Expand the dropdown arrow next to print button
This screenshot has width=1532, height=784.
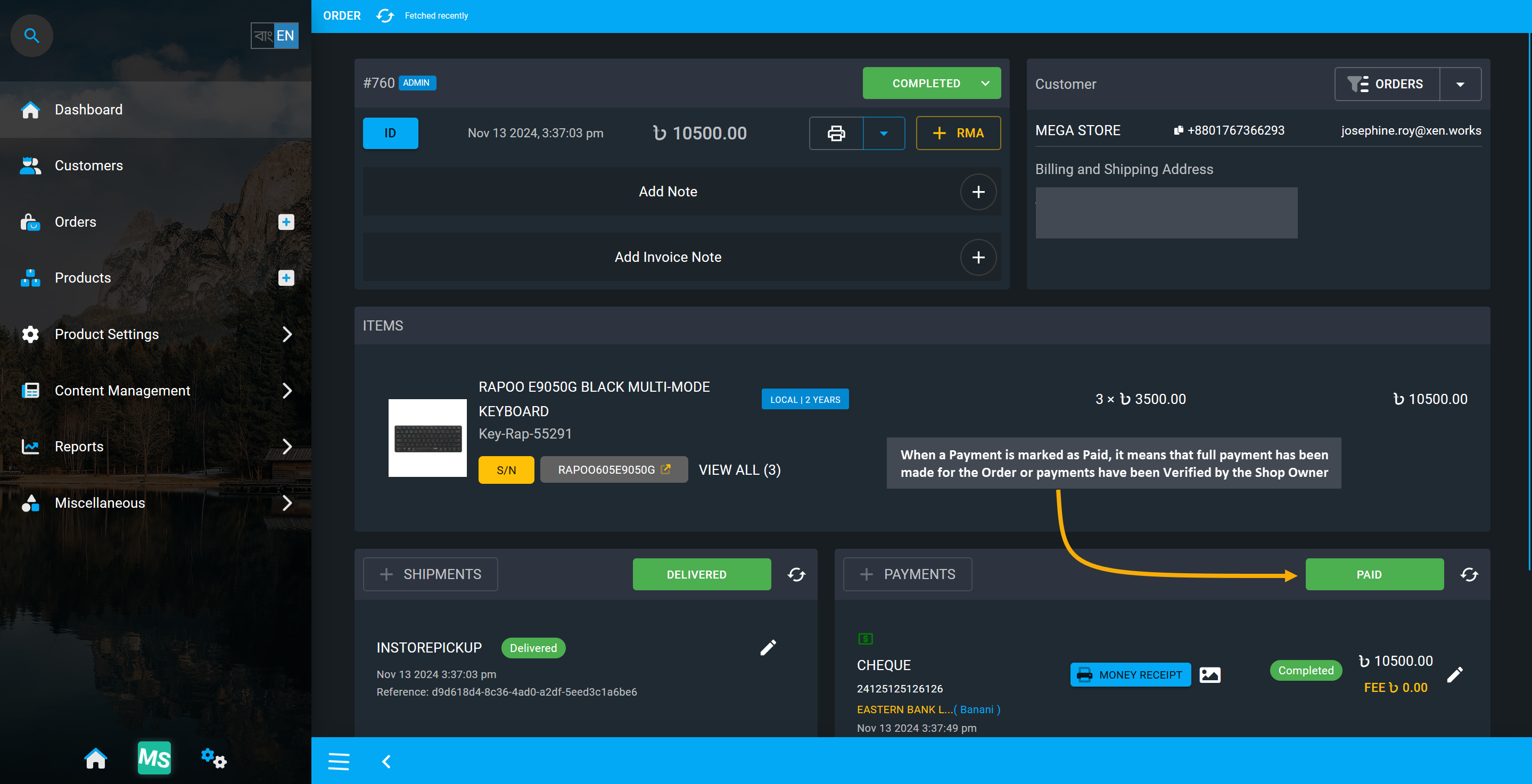tap(884, 131)
